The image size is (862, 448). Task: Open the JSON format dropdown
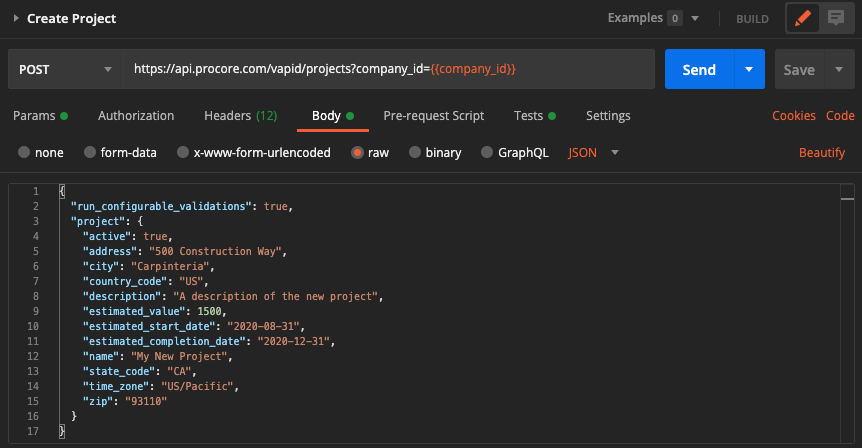point(593,153)
